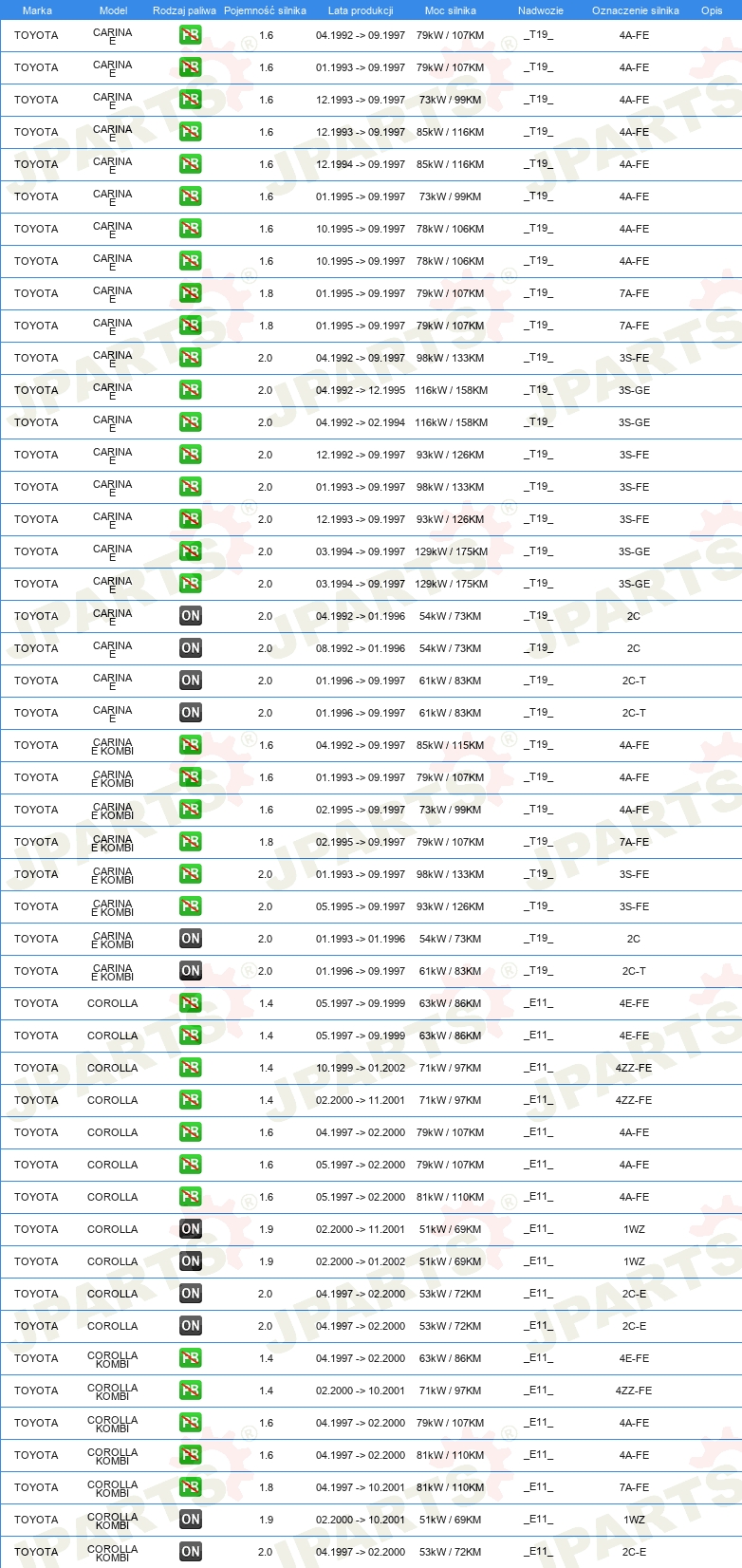Viewport: 742px width, 1568px height.
Task: Click petrol icon in Carina E 12.1994 116KM row
Action: pyautogui.click(x=191, y=164)
